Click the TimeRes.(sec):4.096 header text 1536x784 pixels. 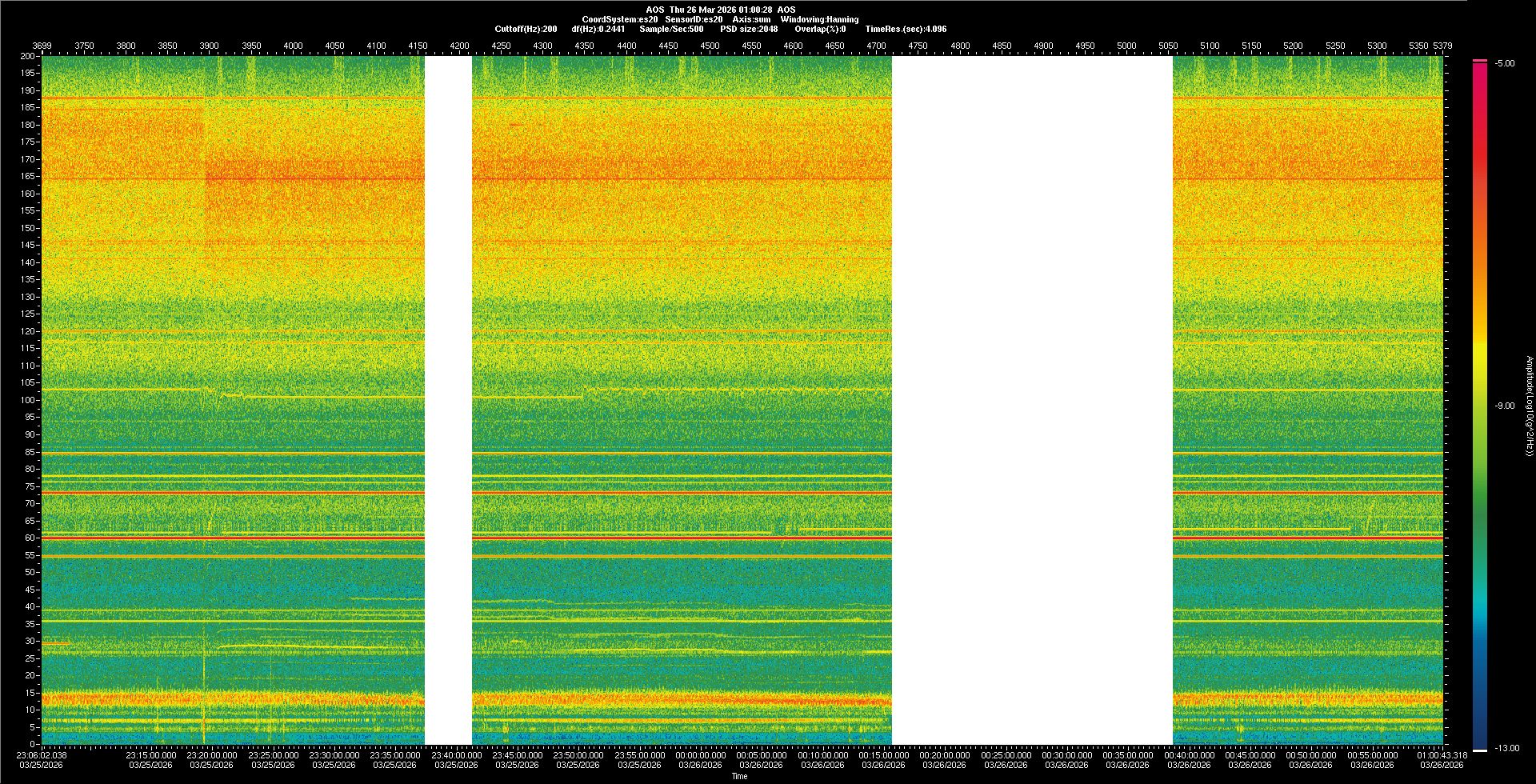click(906, 29)
